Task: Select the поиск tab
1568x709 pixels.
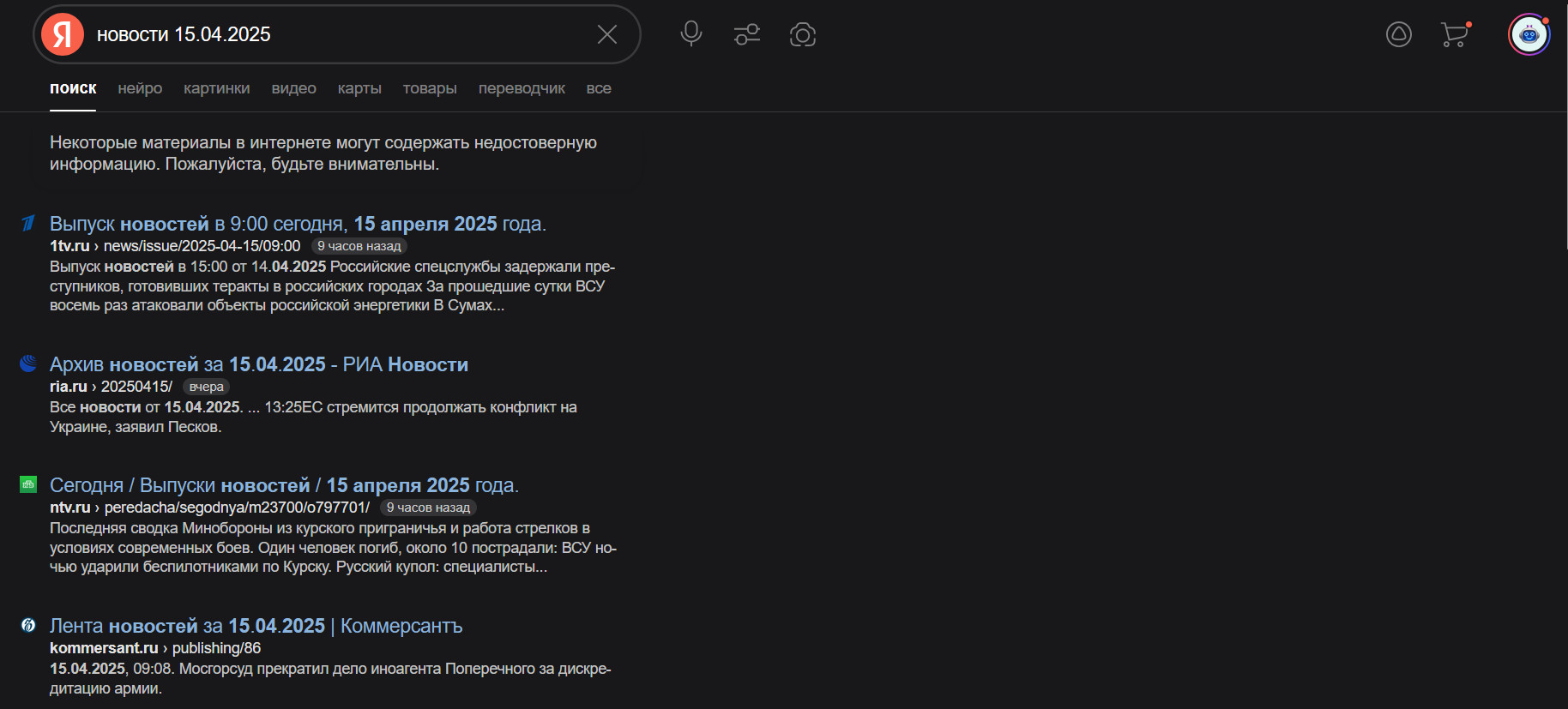Action: pos(73,88)
